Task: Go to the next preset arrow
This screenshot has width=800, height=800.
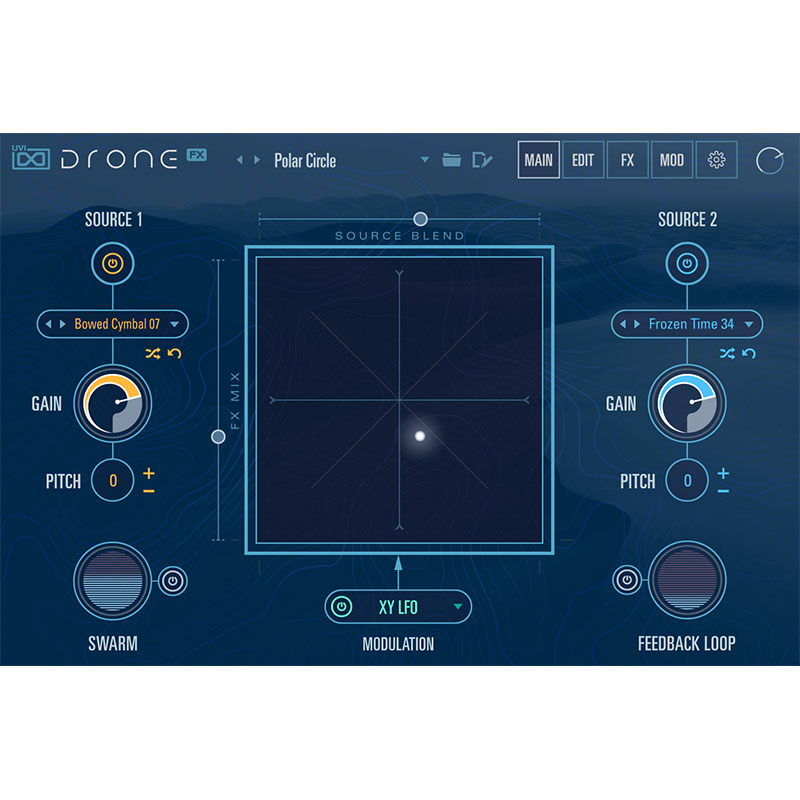Action: [257, 160]
